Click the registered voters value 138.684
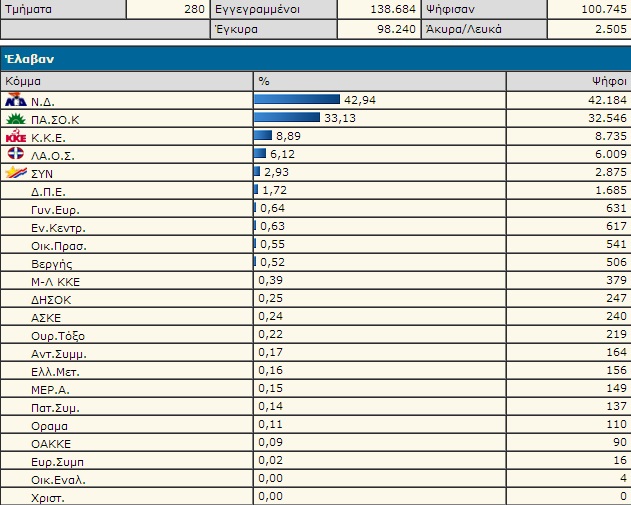Image resolution: width=631 pixels, height=505 pixels. tap(393, 9)
